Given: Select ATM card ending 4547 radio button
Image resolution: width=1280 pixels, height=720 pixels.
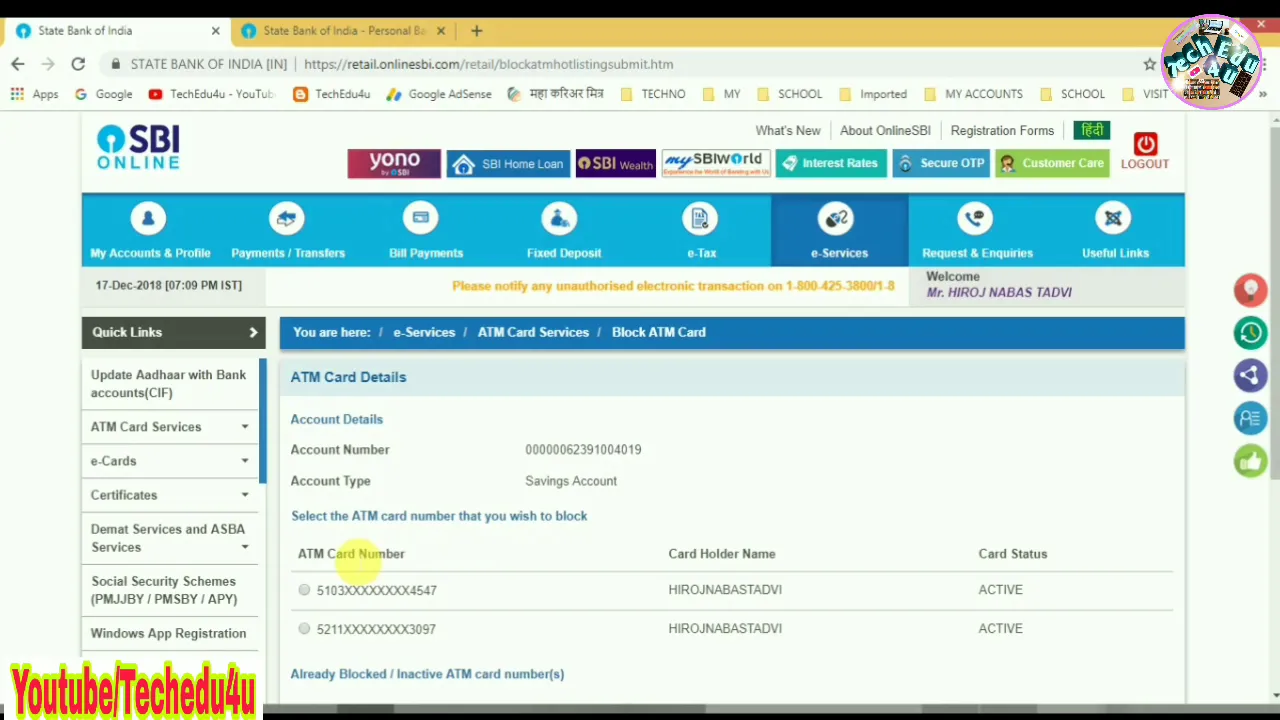Looking at the screenshot, I should (304, 590).
